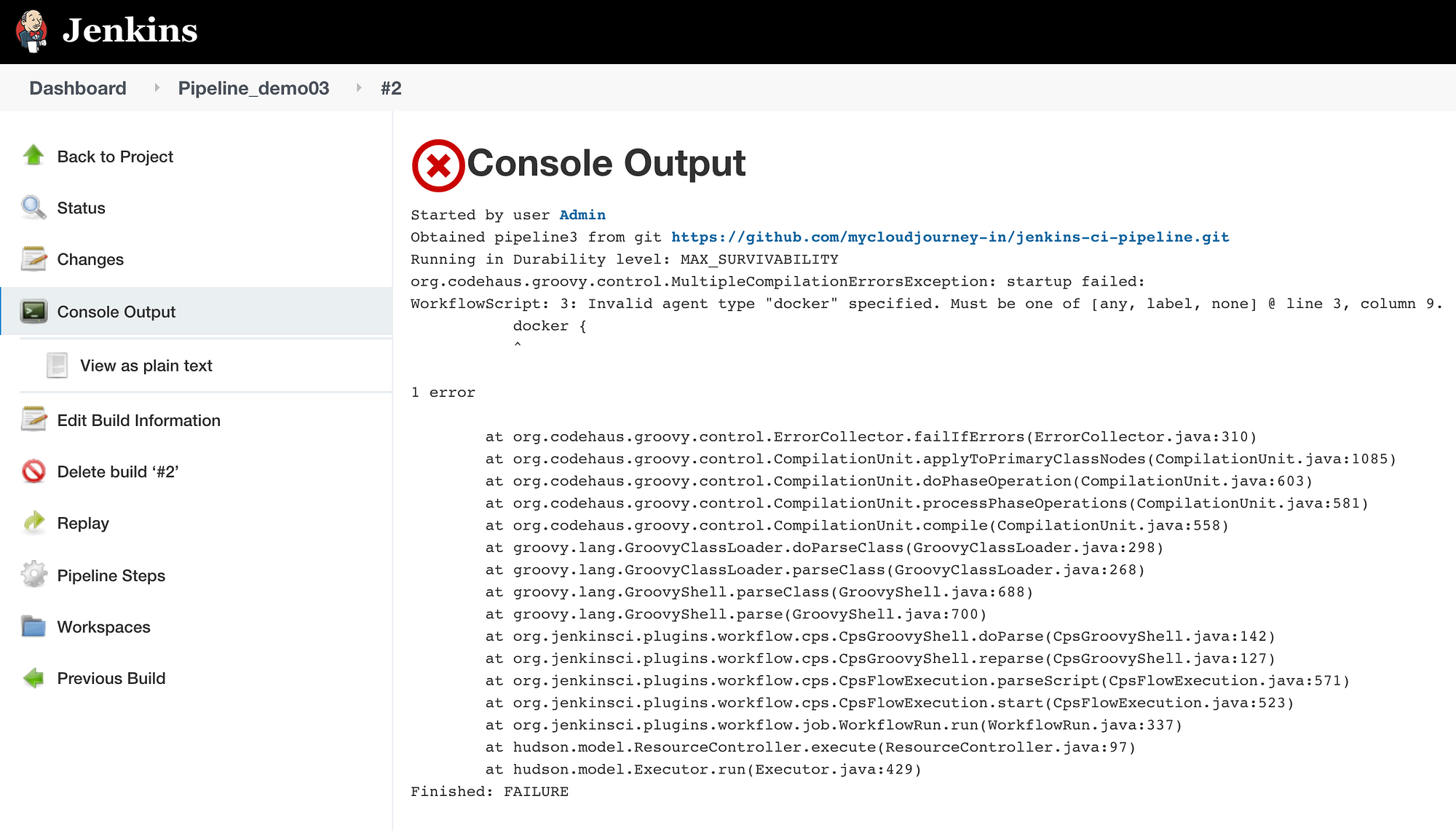Image resolution: width=1456 pixels, height=831 pixels.
Task: Expand breadcrumb chevron after Dashboard
Action: [x=156, y=88]
